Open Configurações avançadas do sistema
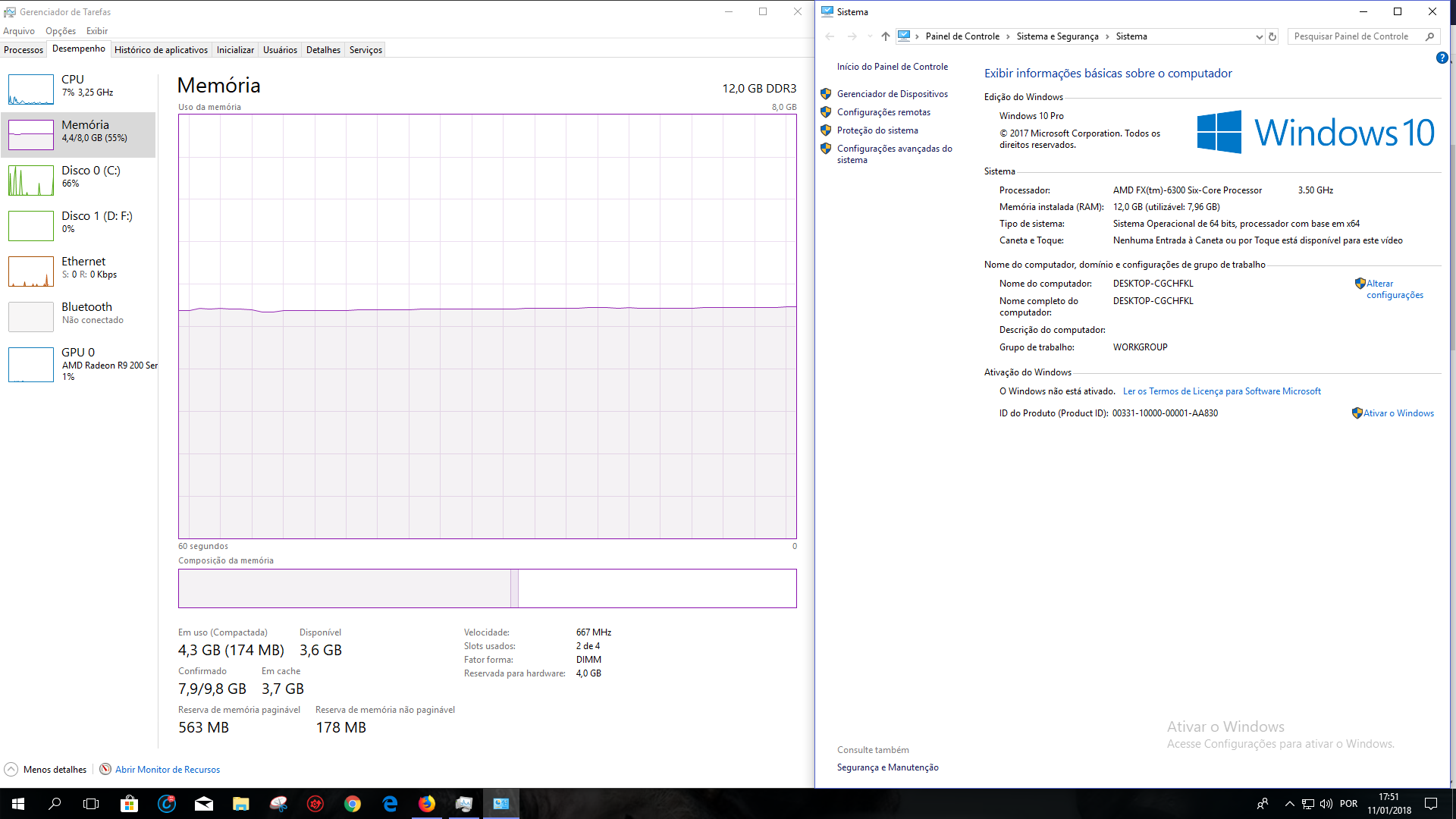 [894, 154]
